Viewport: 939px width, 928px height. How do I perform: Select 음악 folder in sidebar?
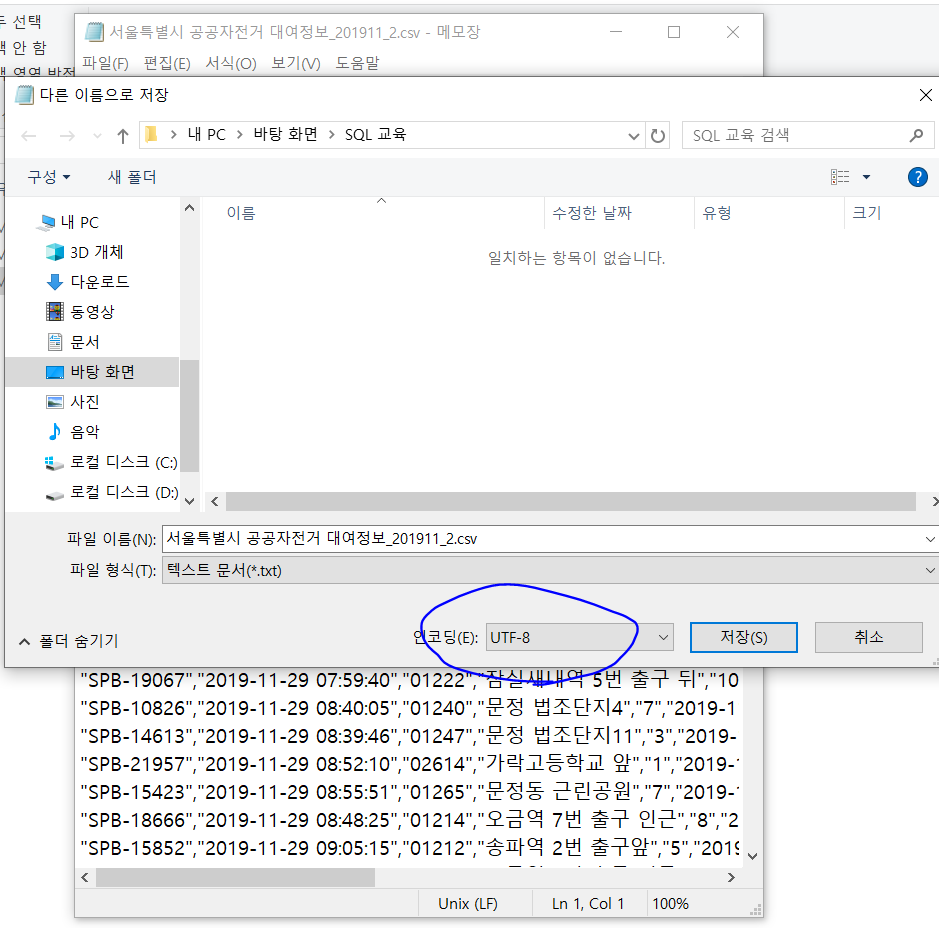point(72,432)
